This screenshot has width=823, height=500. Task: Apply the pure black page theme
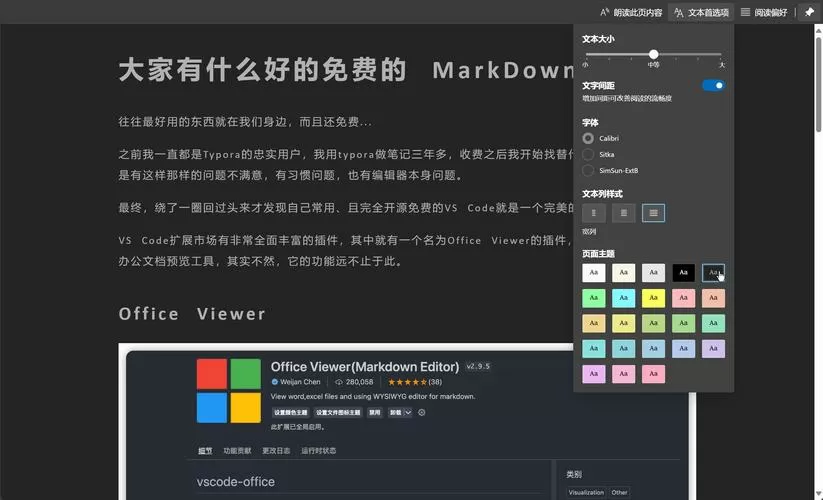point(683,273)
